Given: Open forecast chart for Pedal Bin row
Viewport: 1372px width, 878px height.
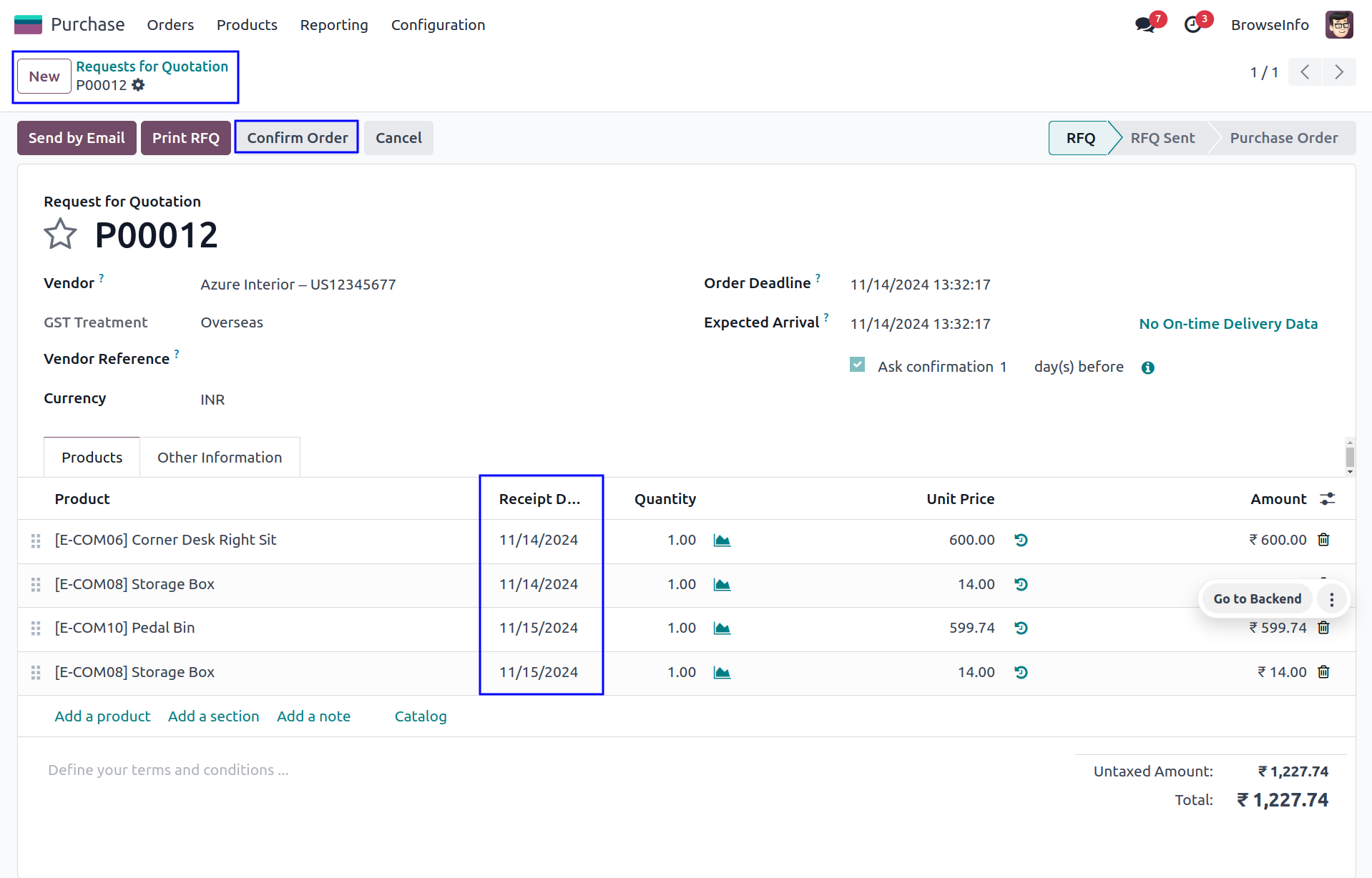Looking at the screenshot, I should click(722, 628).
